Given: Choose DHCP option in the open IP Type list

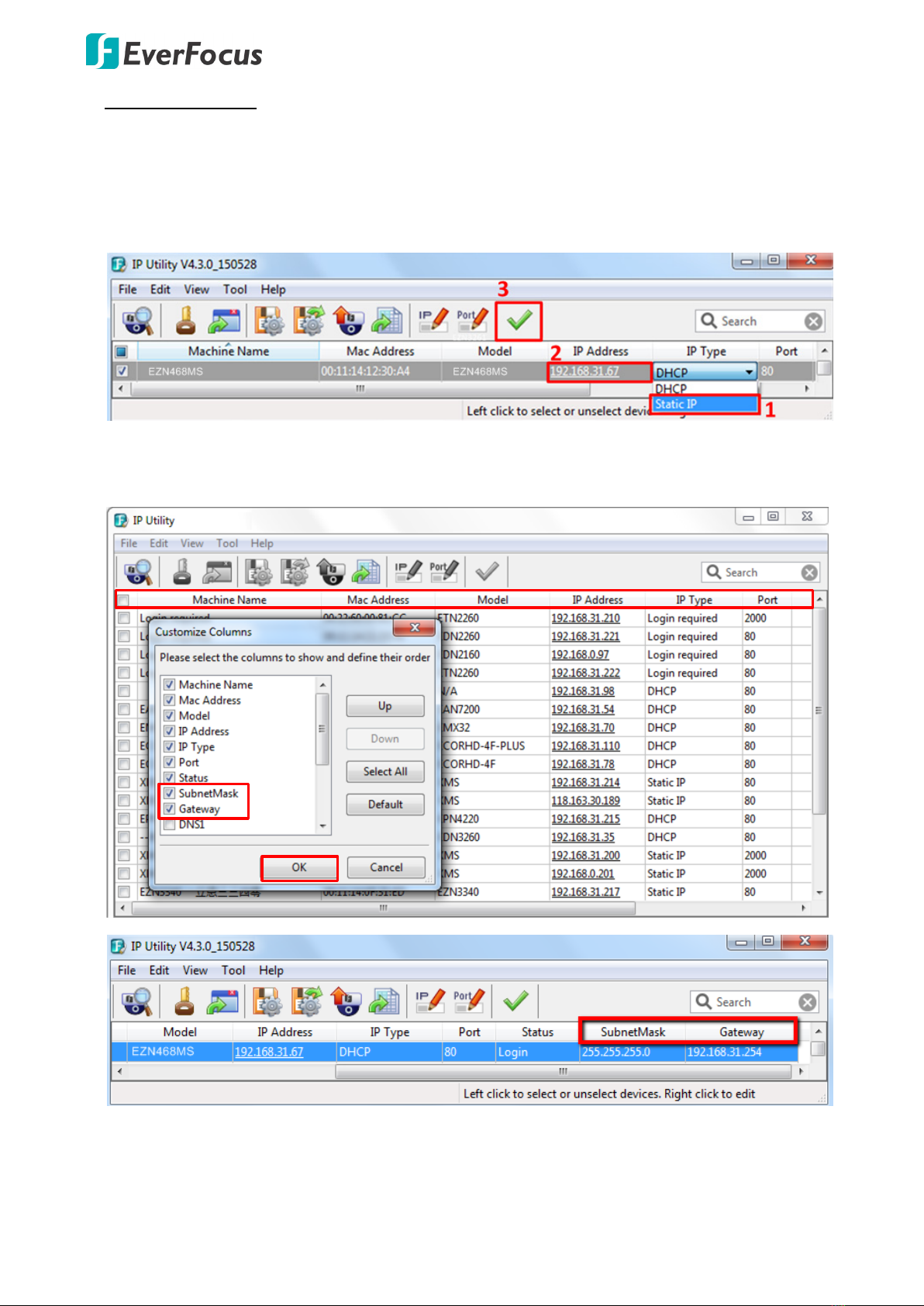Looking at the screenshot, I should 705,388.
